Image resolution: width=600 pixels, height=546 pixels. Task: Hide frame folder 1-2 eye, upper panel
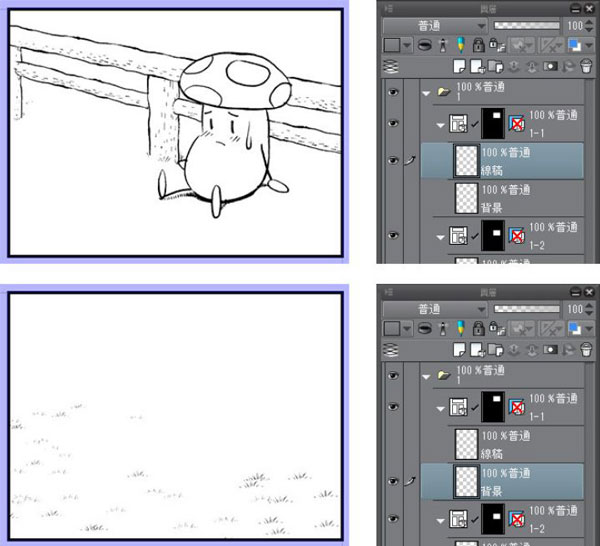tap(393, 235)
